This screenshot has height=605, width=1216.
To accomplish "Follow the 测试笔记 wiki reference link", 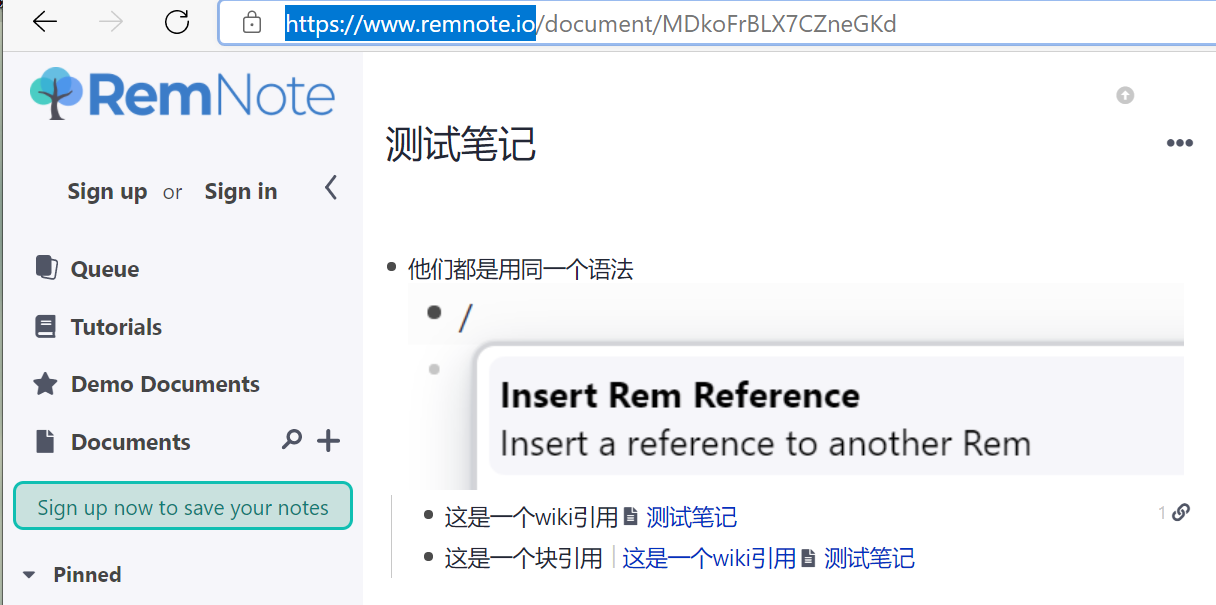I will pos(691,517).
